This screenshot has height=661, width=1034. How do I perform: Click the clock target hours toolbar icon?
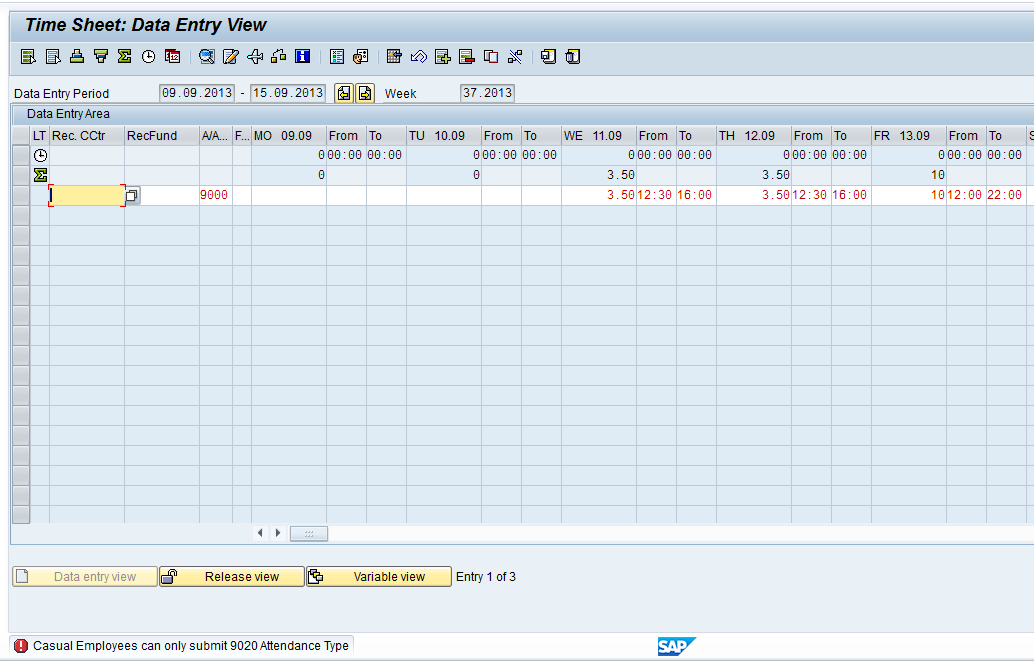click(148, 57)
